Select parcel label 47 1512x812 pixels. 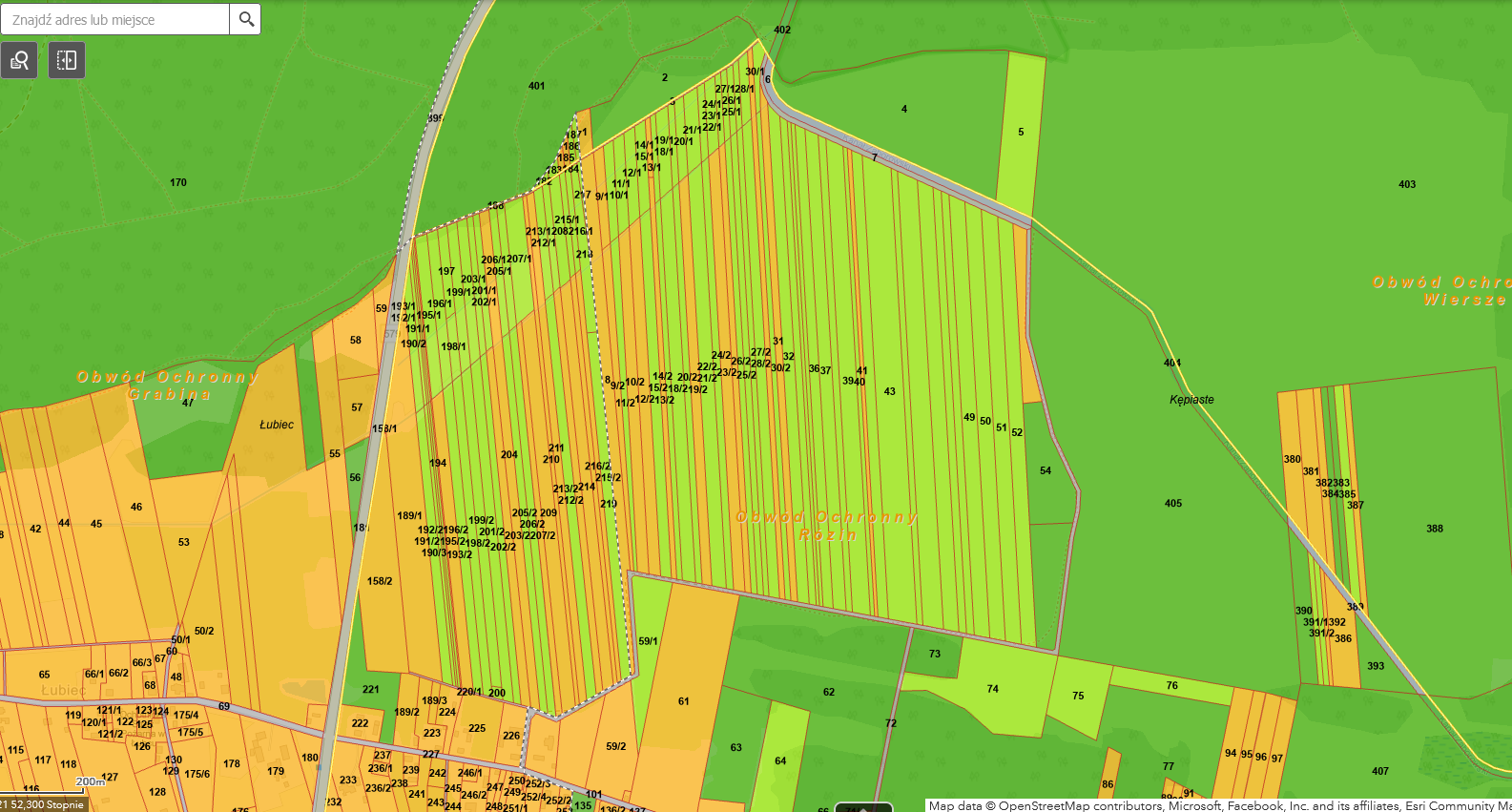pos(188,403)
